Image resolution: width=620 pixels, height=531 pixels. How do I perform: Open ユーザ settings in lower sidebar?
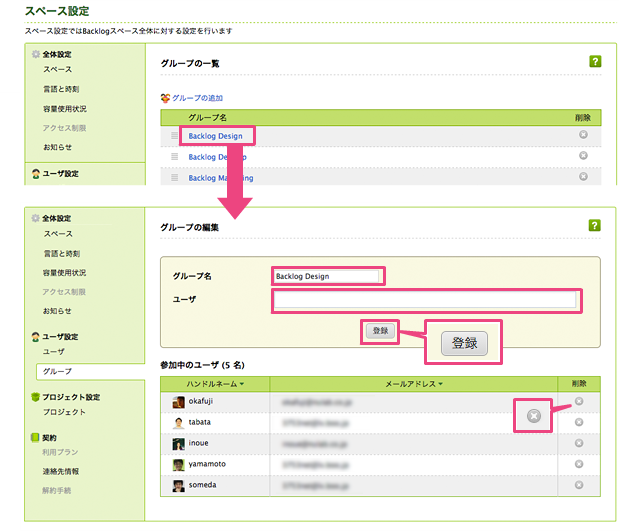(54, 351)
